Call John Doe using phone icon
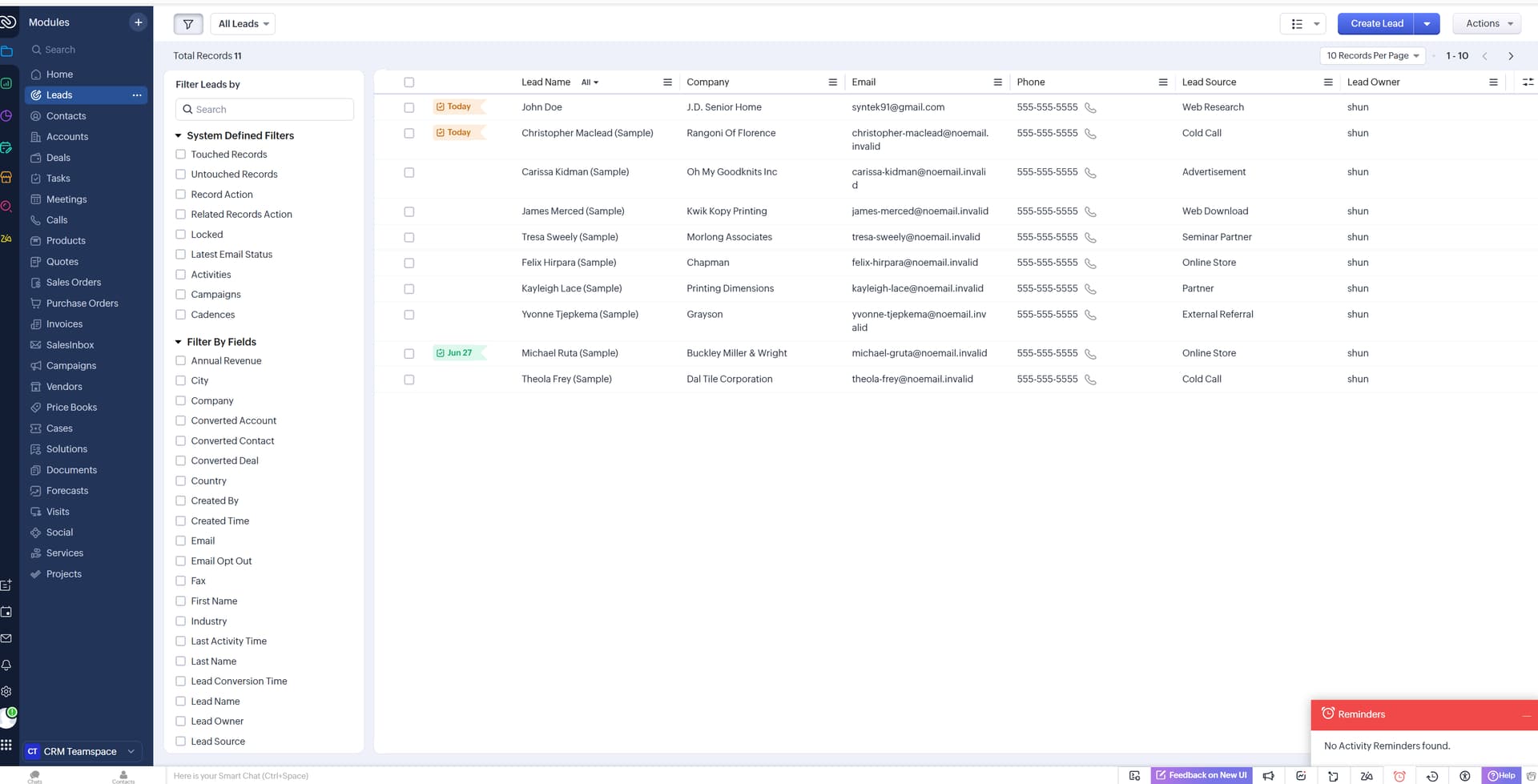This screenshot has height=784, width=1538. (x=1090, y=108)
